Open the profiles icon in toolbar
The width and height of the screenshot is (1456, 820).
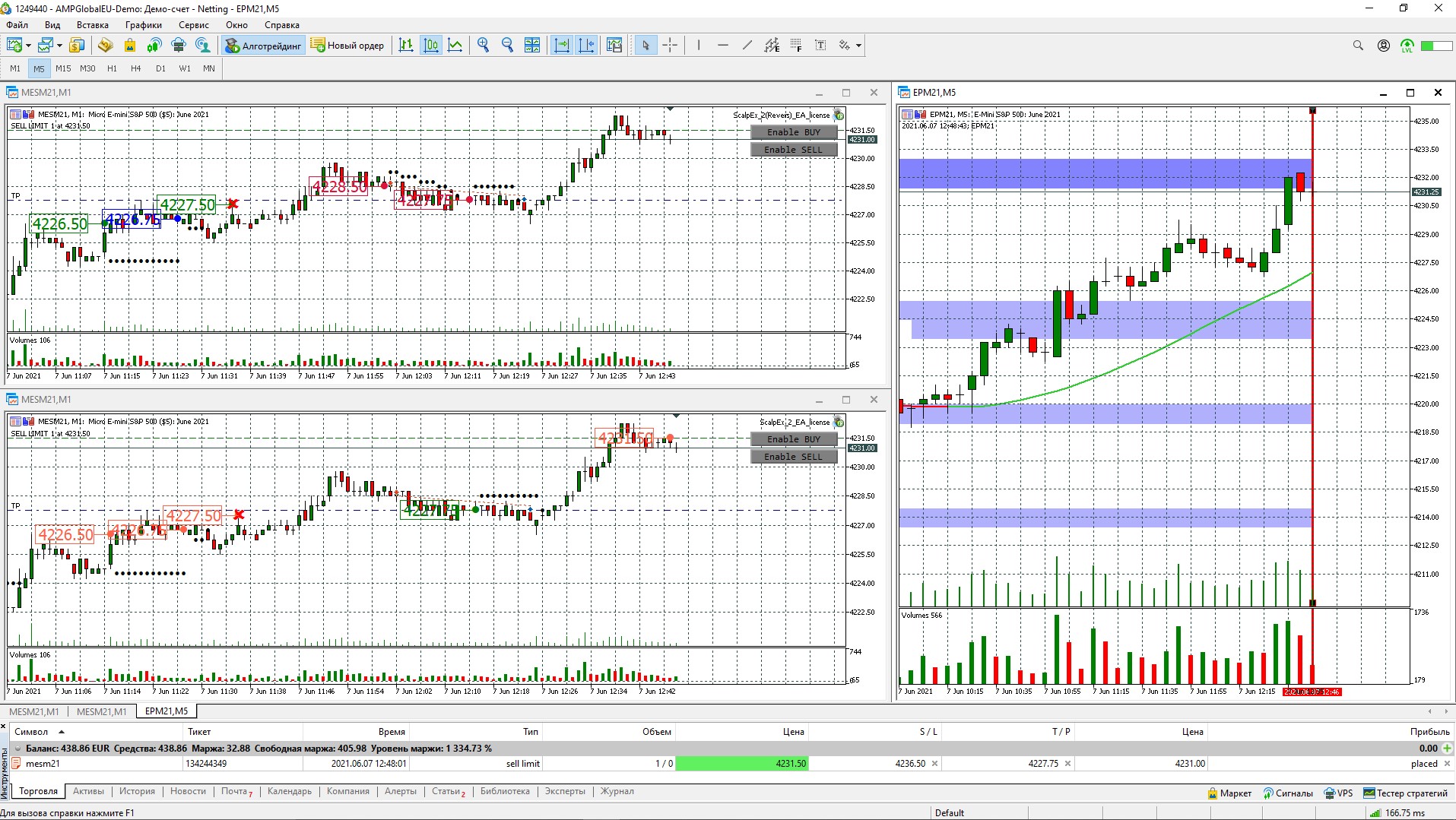pos(46,46)
